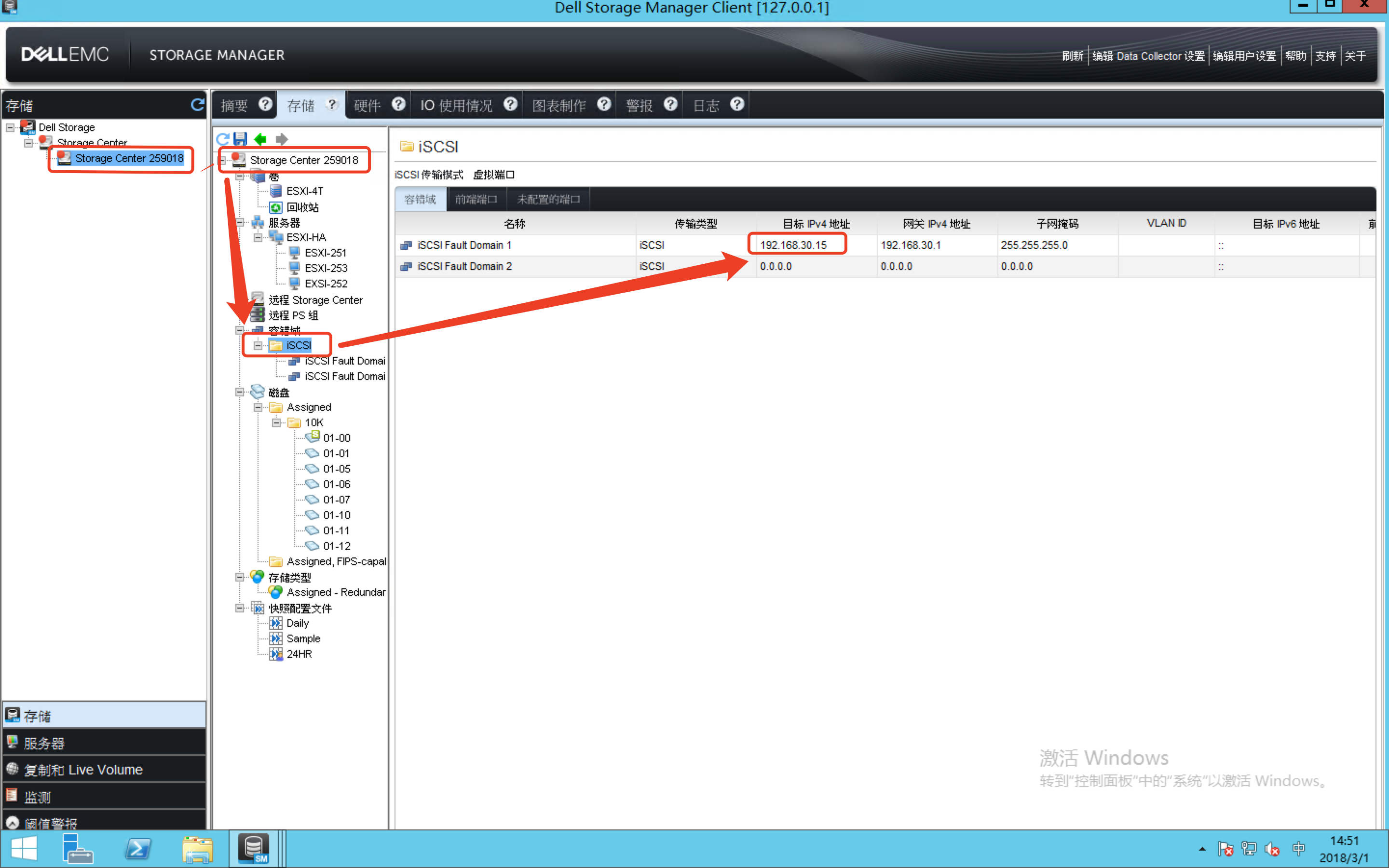Image resolution: width=1389 pixels, height=868 pixels.
Task: Select server ESXI-251 in the tree
Action: 326,253
